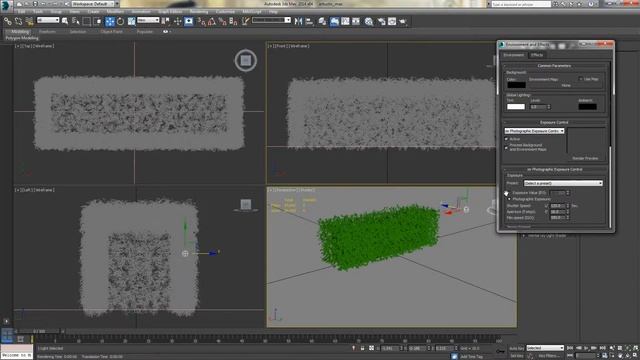Toggle the Angle Snap icon

point(212,21)
